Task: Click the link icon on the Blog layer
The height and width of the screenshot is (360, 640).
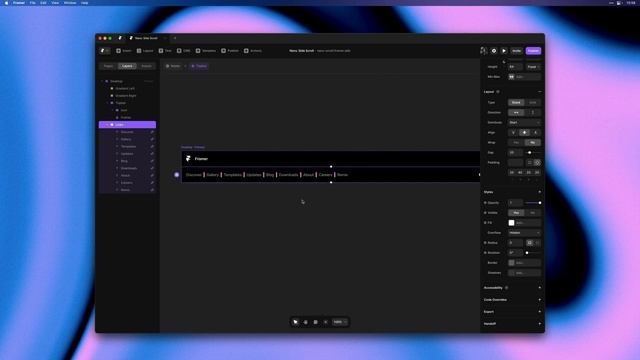Action: (x=152, y=161)
